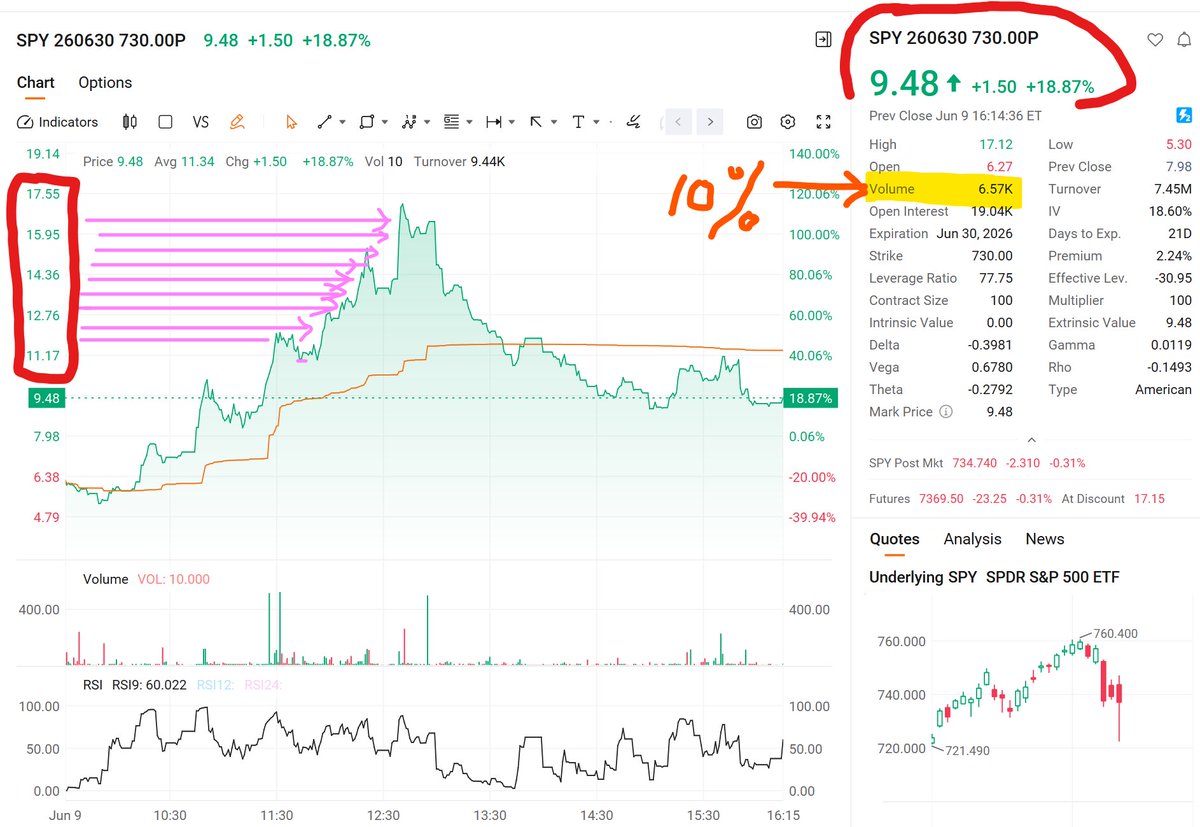Open chart settings gear

click(x=788, y=122)
